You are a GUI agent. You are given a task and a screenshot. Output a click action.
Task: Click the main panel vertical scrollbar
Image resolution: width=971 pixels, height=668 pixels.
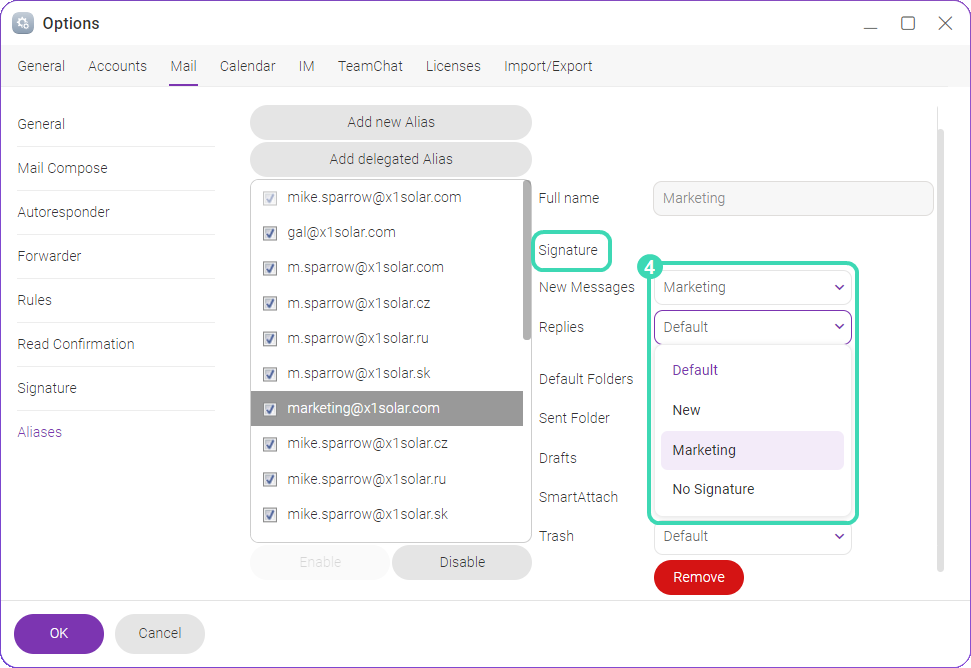[940, 350]
